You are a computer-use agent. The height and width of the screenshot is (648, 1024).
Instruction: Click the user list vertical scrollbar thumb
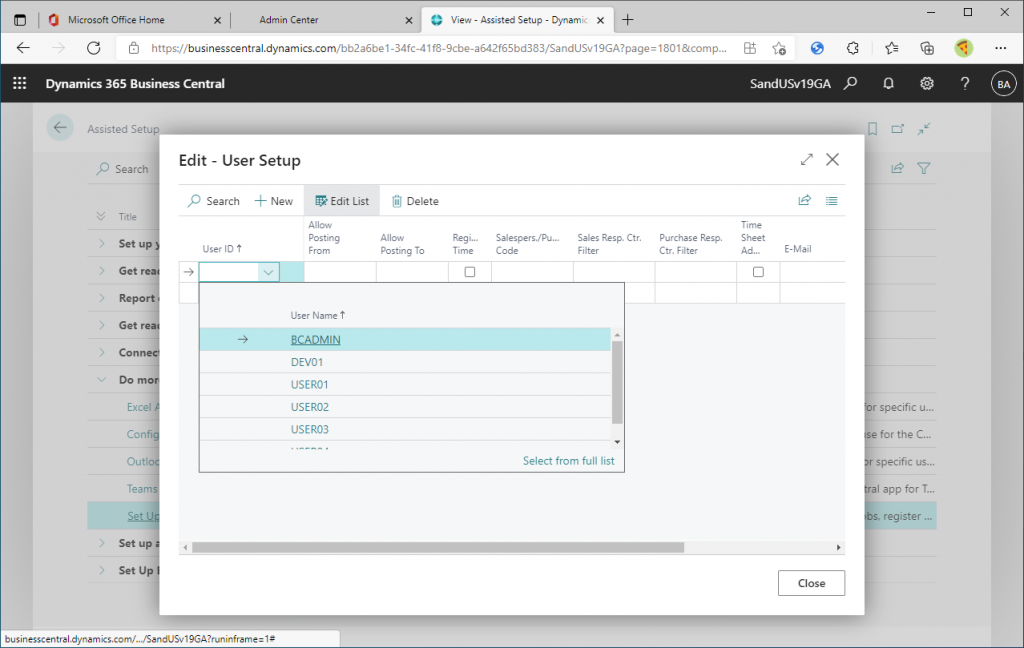(617, 381)
